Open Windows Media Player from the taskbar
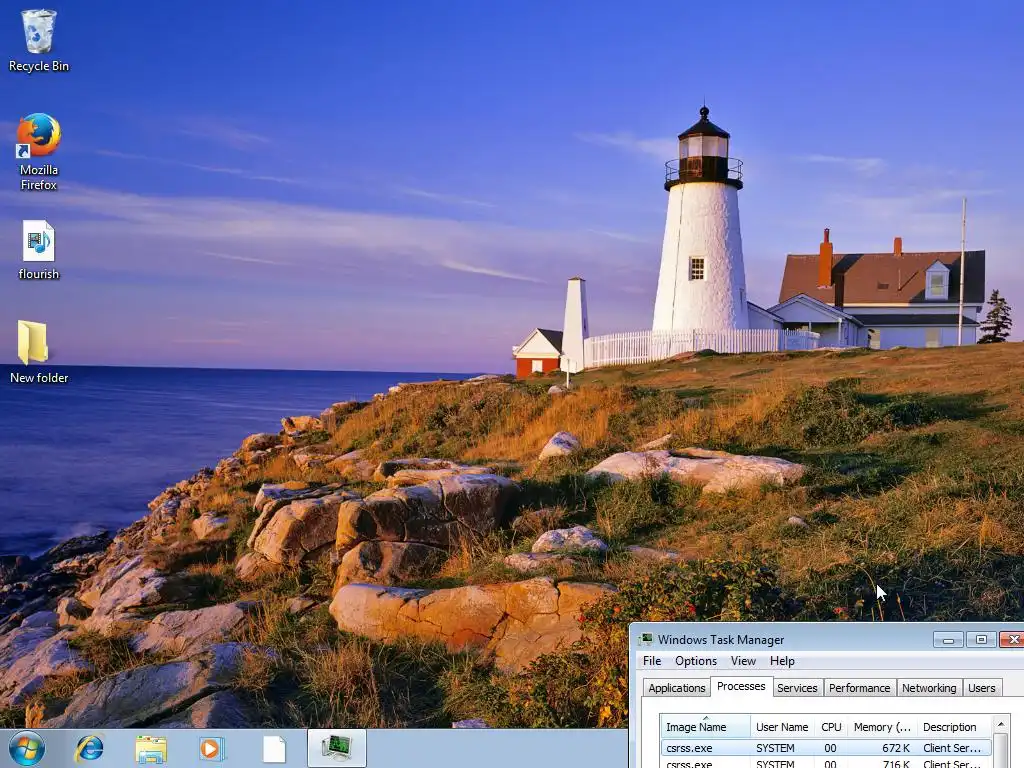Image resolution: width=1024 pixels, height=768 pixels. click(211, 749)
